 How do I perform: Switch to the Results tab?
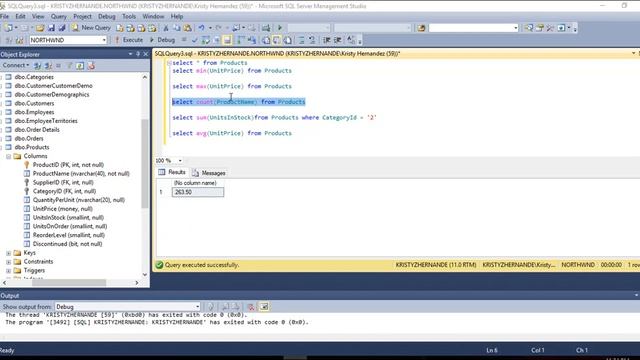pos(173,173)
